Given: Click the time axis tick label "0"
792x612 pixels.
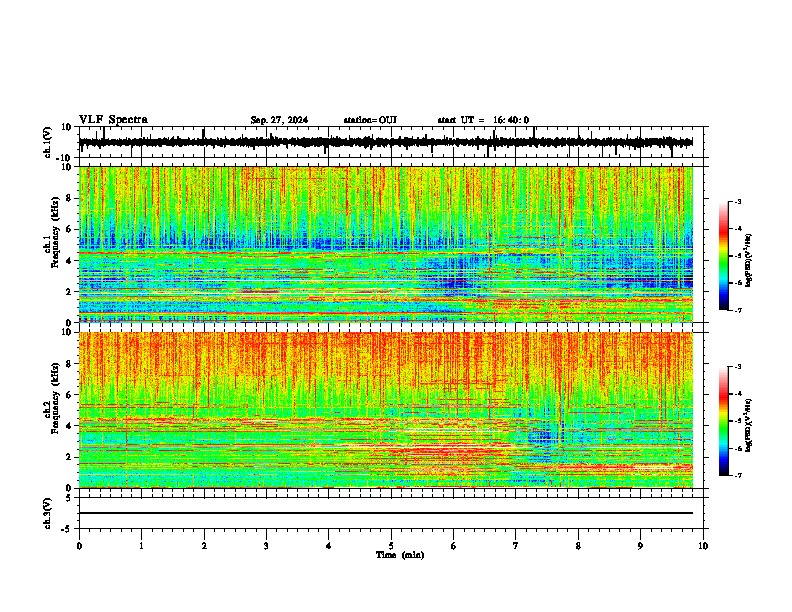Looking at the screenshot, I should pyautogui.click(x=79, y=546).
